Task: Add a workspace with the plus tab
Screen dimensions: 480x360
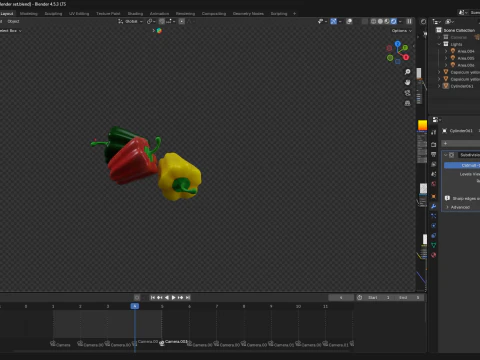Action: (294, 14)
